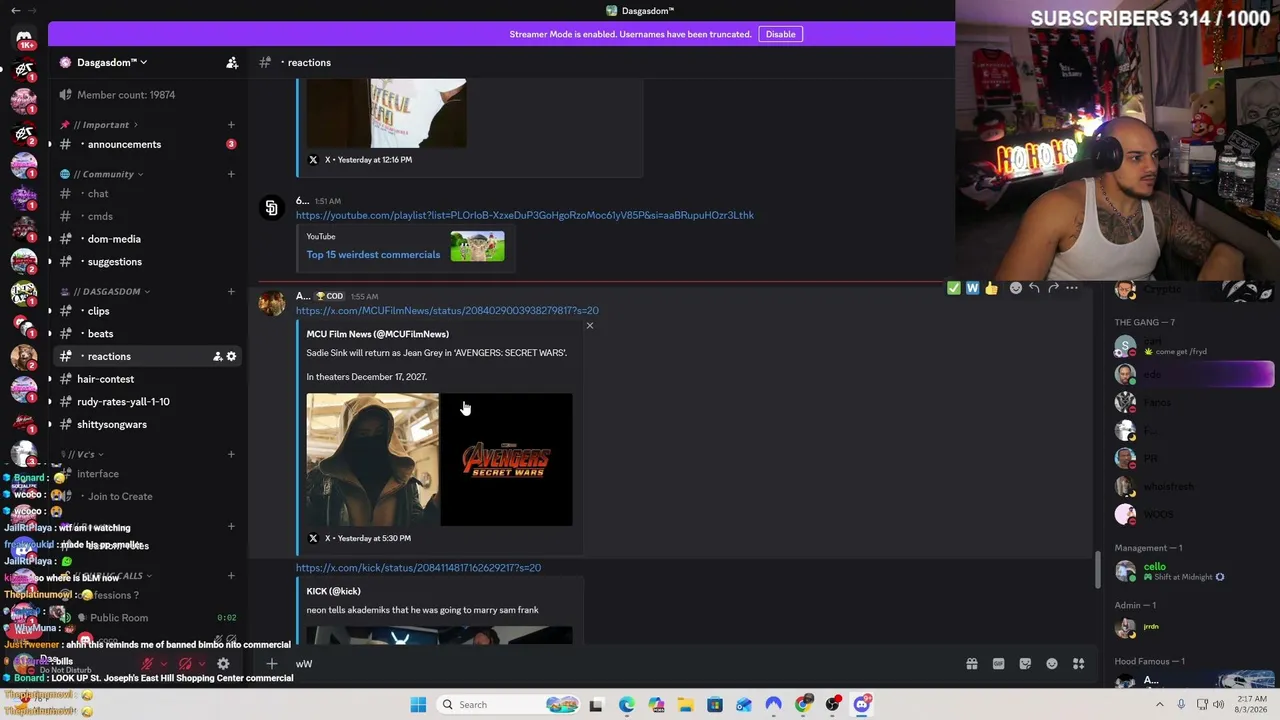
Task: Open the YouTube playlist link
Action: 525,215
